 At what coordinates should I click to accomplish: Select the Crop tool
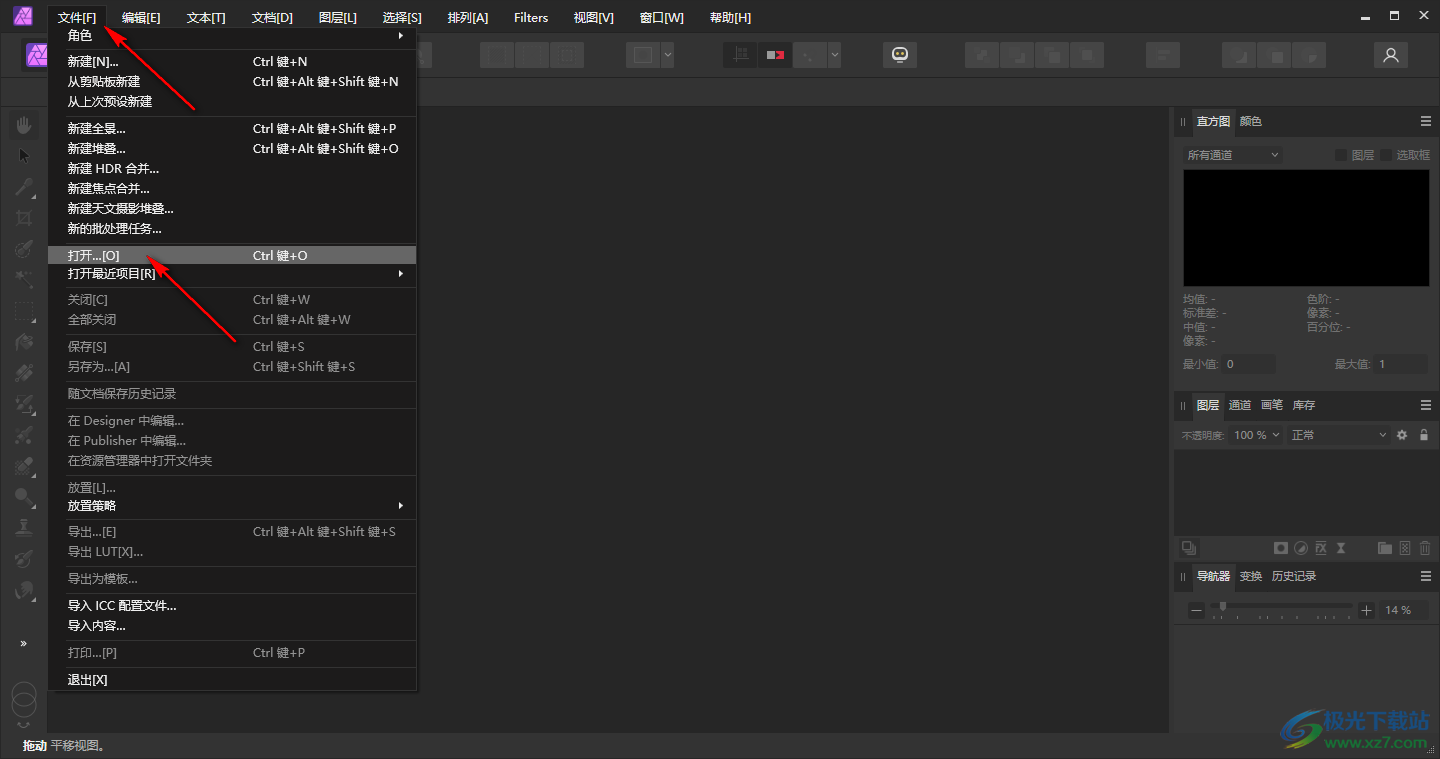24,218
